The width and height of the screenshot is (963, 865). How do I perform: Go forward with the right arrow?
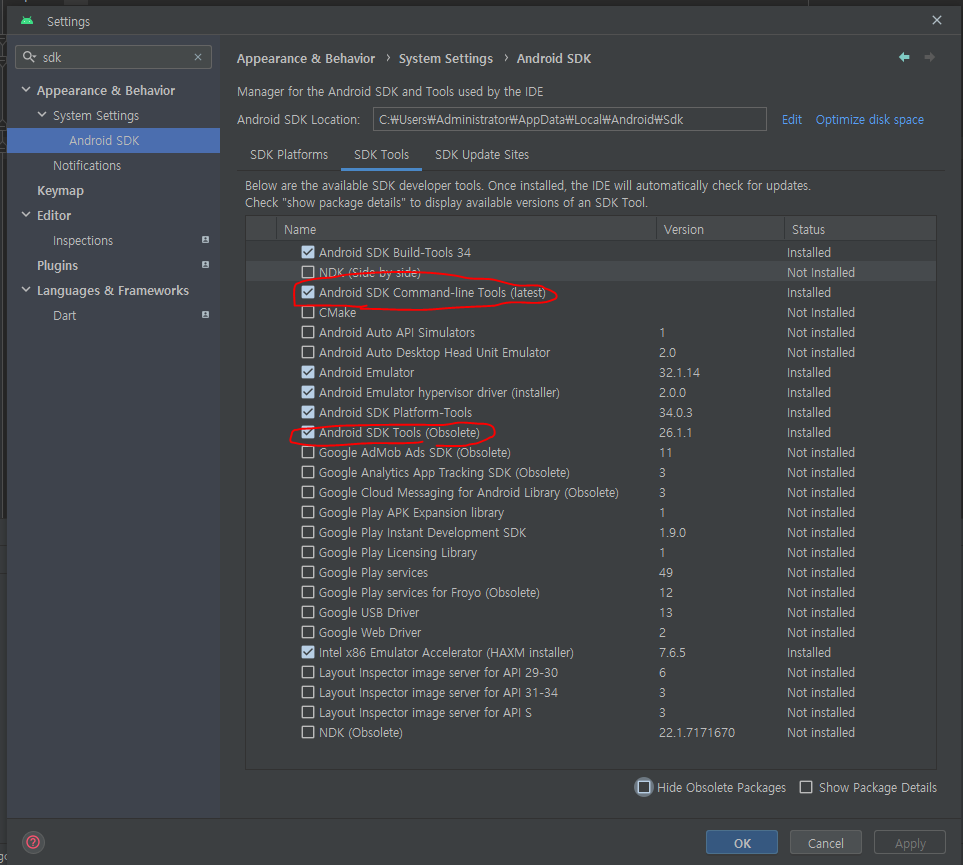[930, 57]
